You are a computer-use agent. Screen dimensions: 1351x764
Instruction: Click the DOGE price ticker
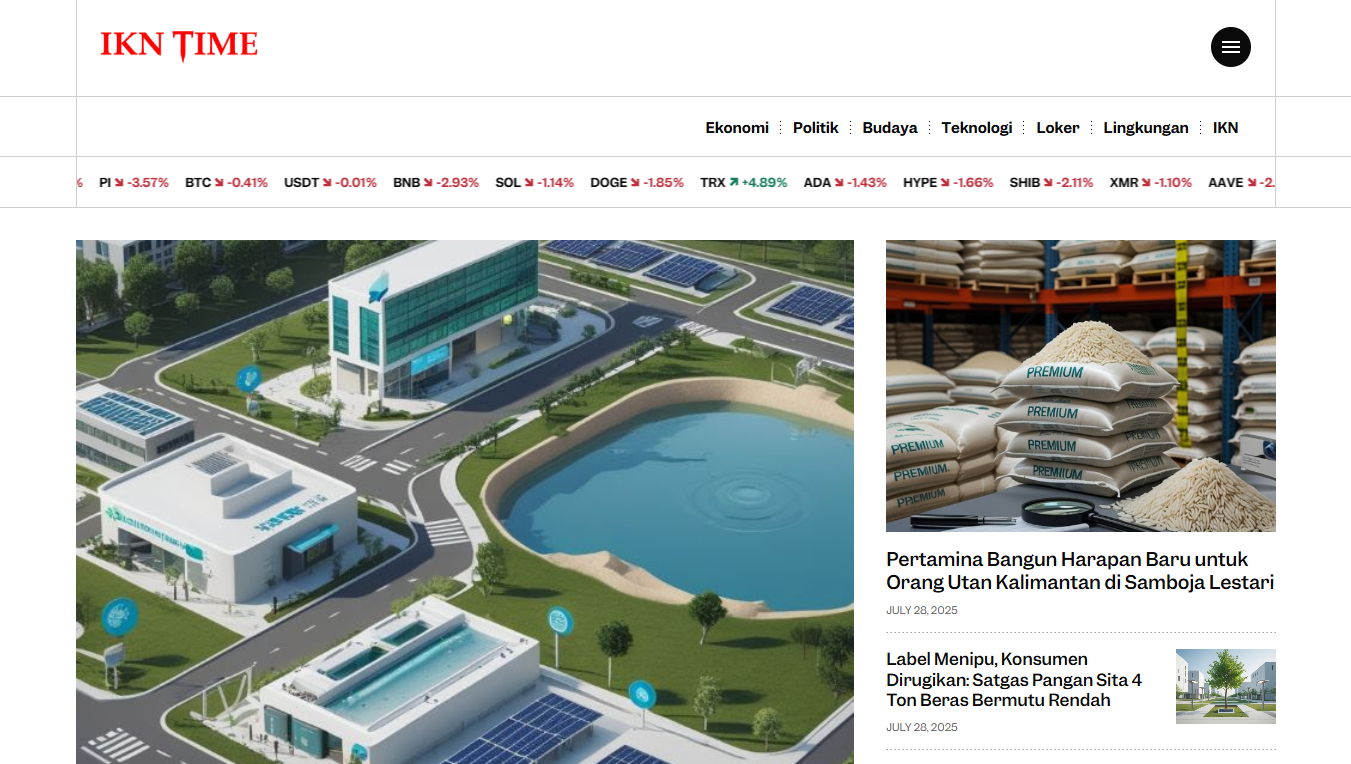click(x=636, y=183)
